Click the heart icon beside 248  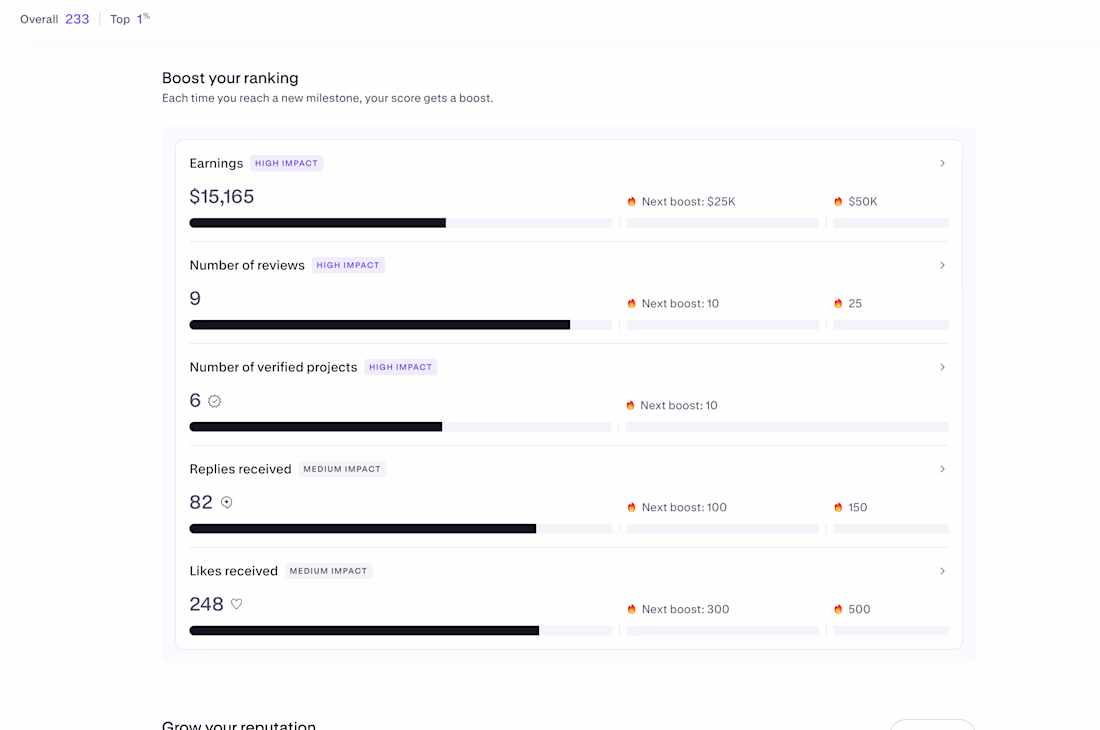(237, 604)
